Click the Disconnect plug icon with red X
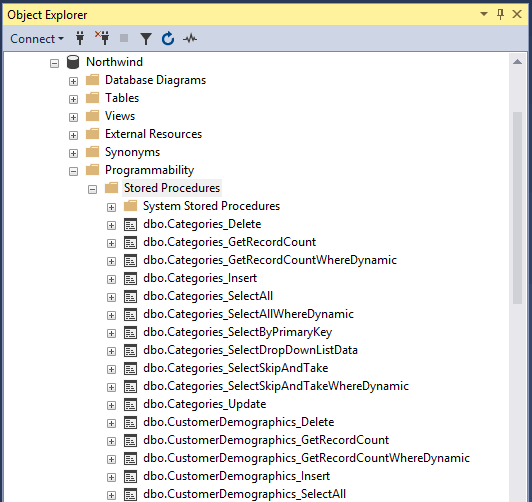The width and height of the screenshot is (532, 502). [102, 38]
